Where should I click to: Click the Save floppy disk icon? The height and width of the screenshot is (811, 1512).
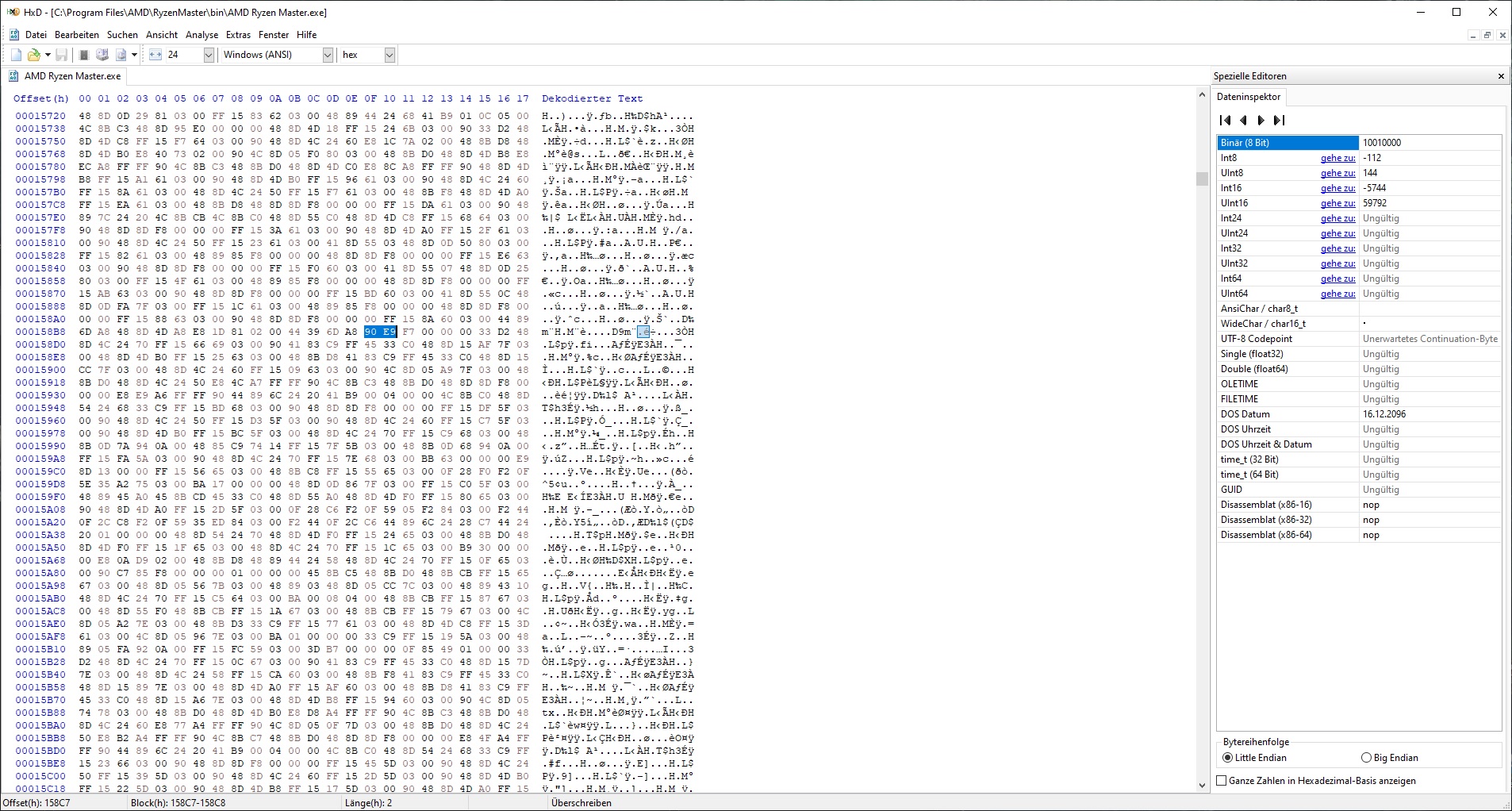point(61,55)
